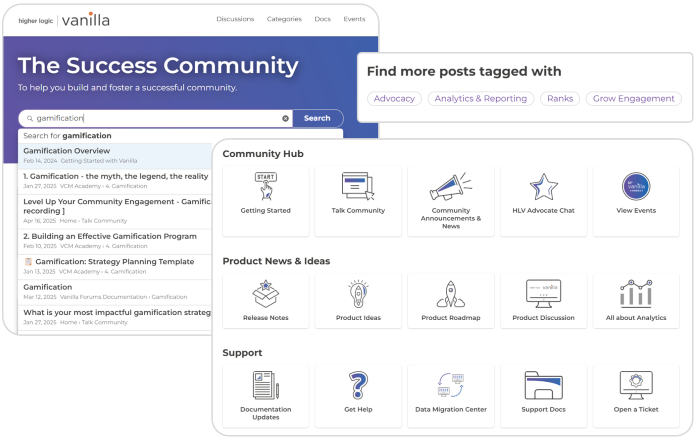This screenshot has height=440, width=700.
Task: Open the 'Gamification' documentation result
Action: pyautogui.click(x=115, y=291)
